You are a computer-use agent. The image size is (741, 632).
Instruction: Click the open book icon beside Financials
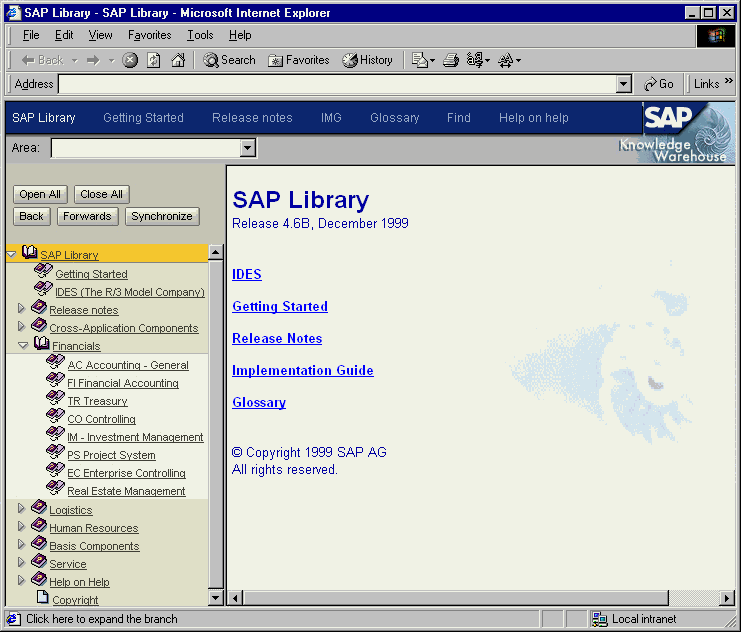42,343
